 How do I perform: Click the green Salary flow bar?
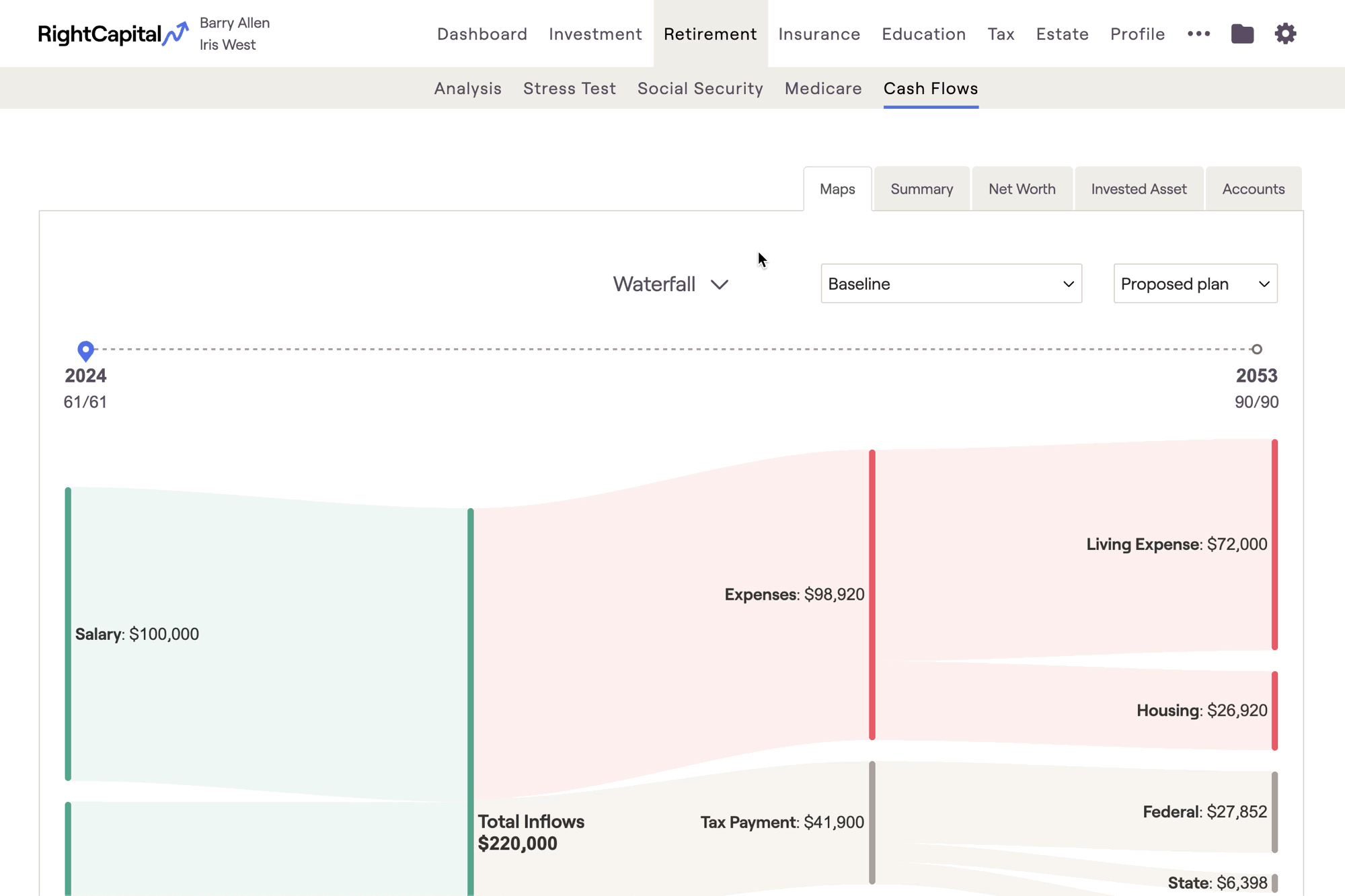pyautogui.click(x=68, y=634)
